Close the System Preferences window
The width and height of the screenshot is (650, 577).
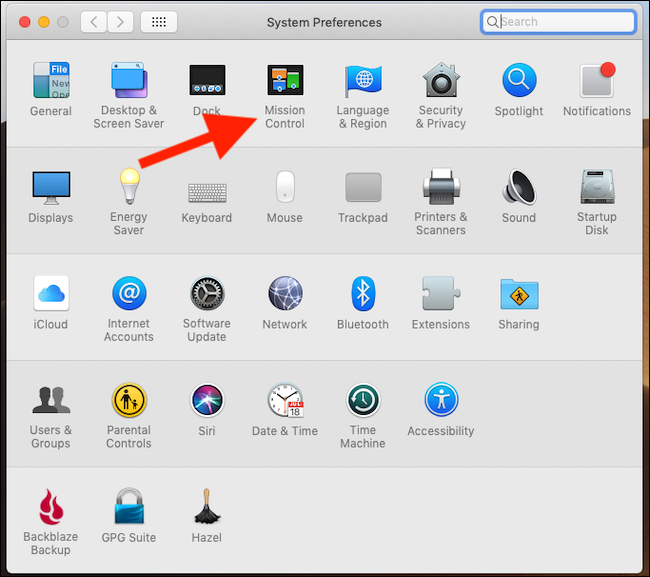pyautogui.click(x=25, y=22)
